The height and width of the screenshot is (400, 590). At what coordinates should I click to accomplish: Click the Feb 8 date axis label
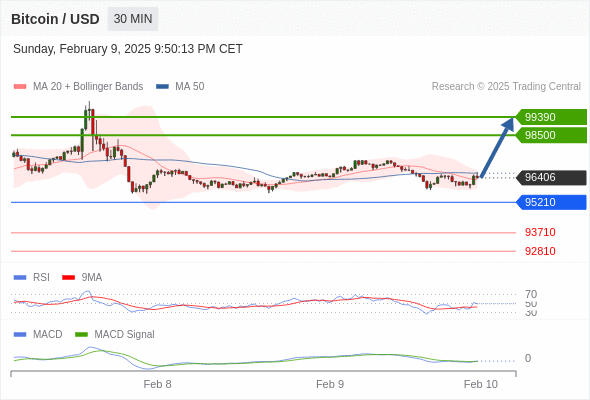pos(157,384)
